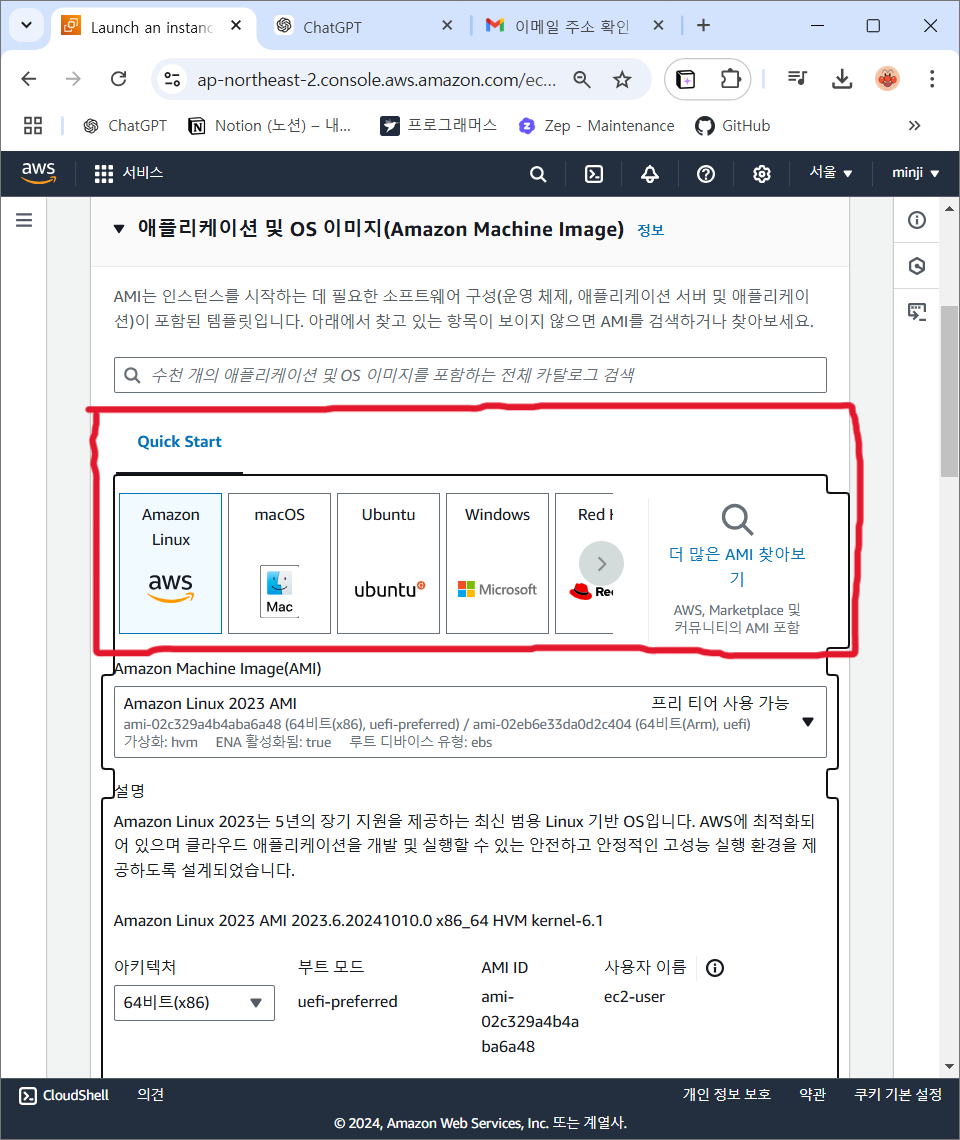Open the tutorial screen icon in right sidebar
The width and height of the screenshot is (960, 1140).
917,313
